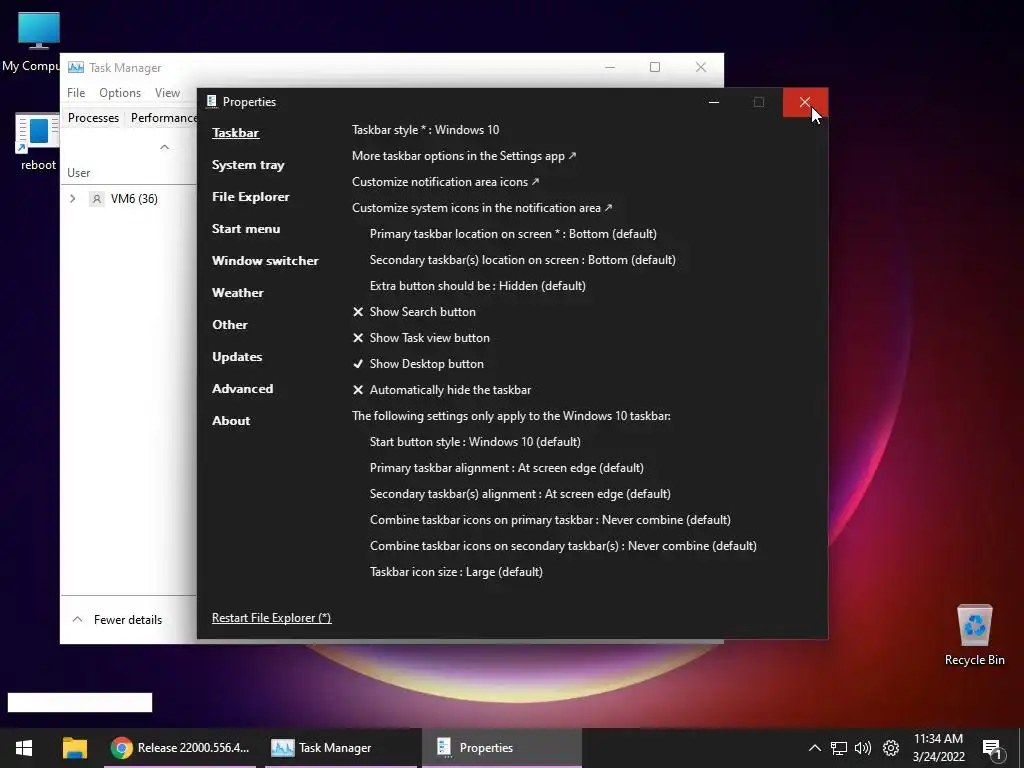Switch to Task Manager Performance tab
The image size is (1024, 768).
[x=163, y=118]
